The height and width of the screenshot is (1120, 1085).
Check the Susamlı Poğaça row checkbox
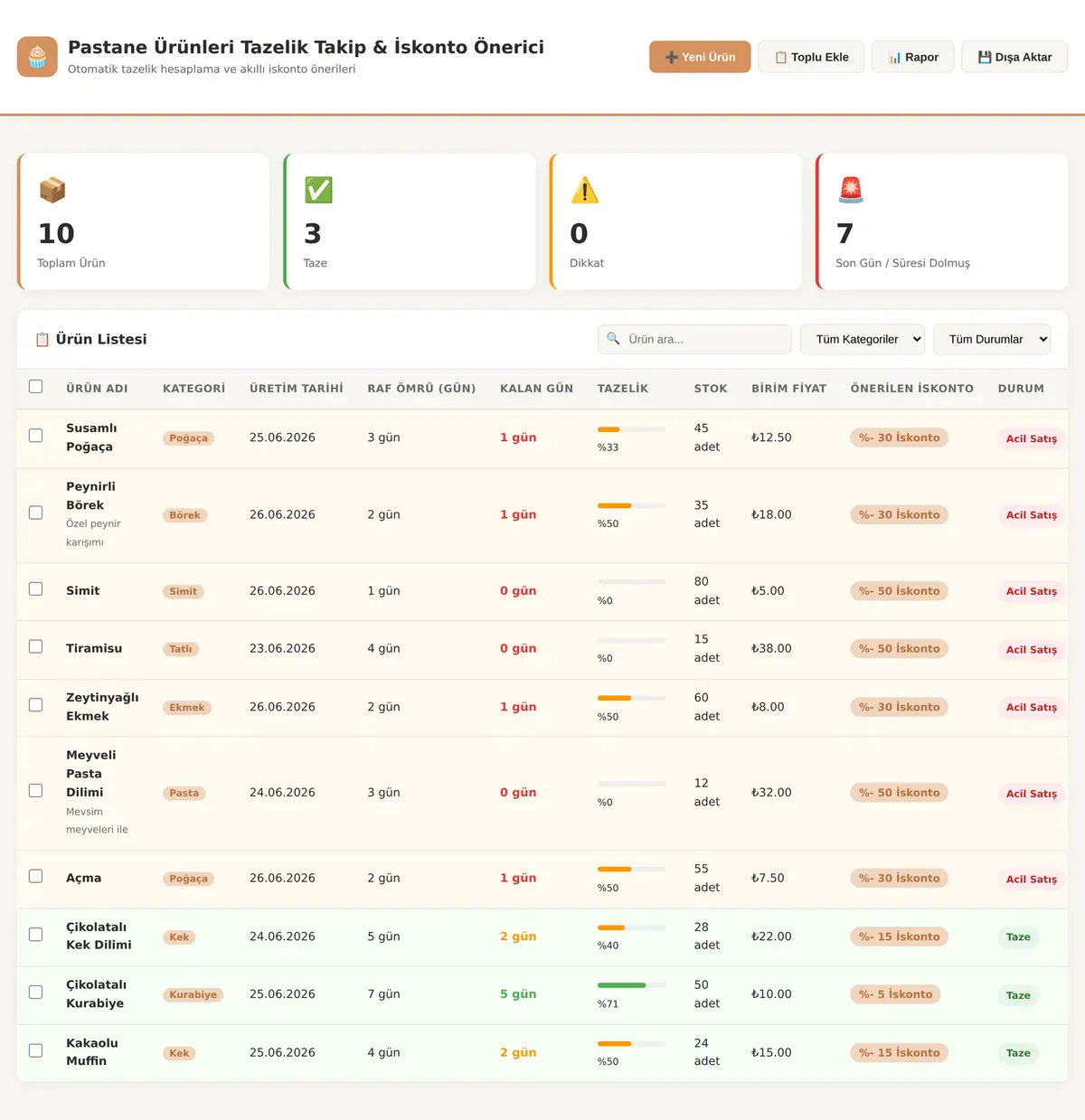pyautogui.click(x=35, y=436)
